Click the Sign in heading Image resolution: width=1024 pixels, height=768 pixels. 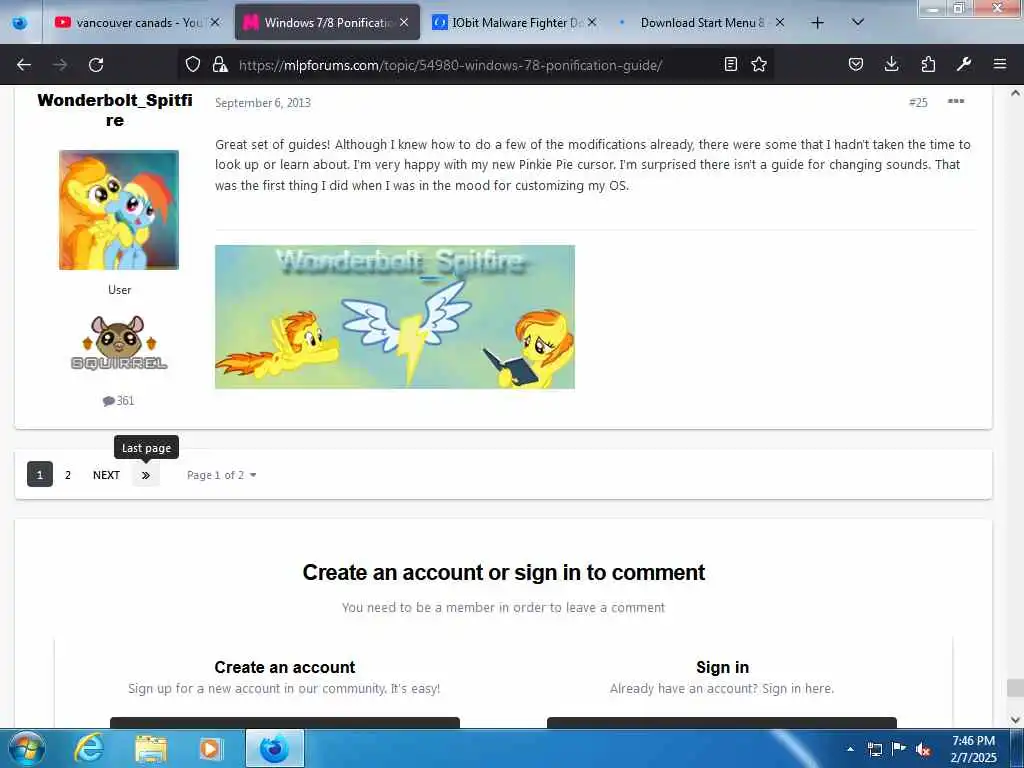[x=722, y=667]
